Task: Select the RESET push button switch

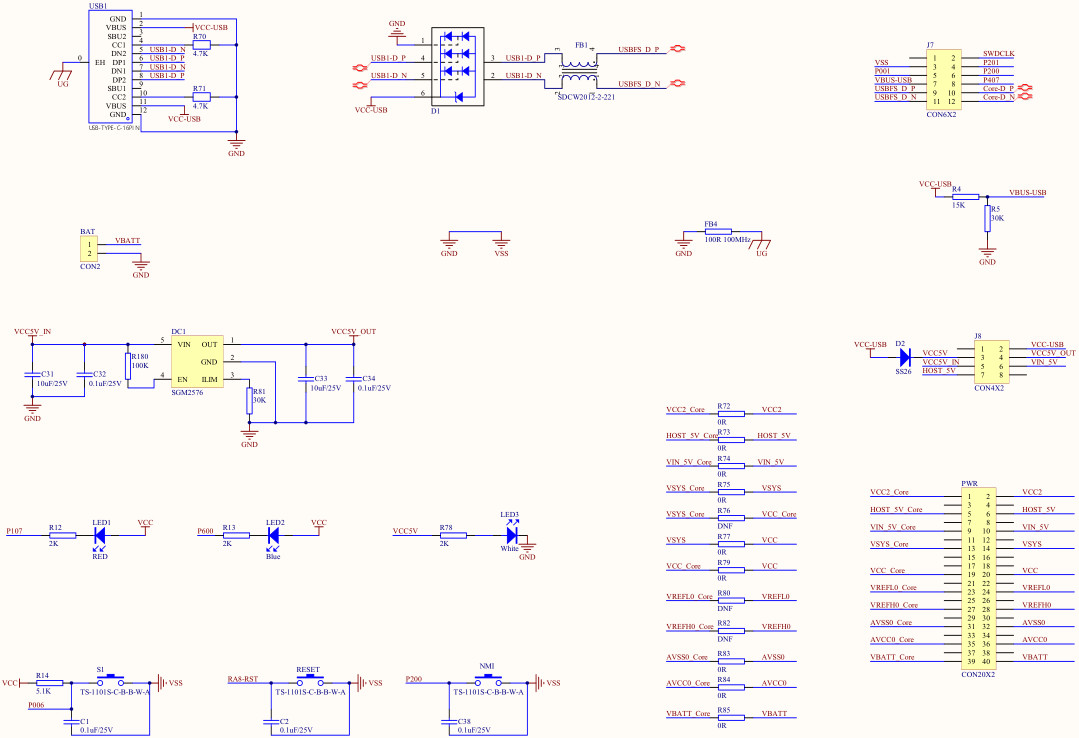Action: [x=308, y=682]
